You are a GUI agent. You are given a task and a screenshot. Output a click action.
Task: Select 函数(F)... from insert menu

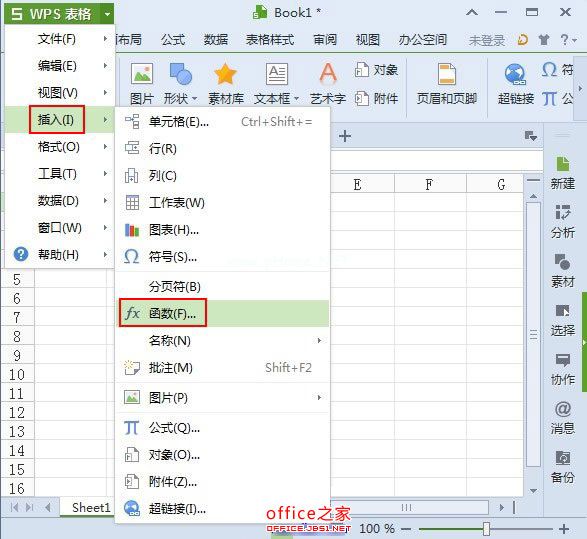click(223, 313)
